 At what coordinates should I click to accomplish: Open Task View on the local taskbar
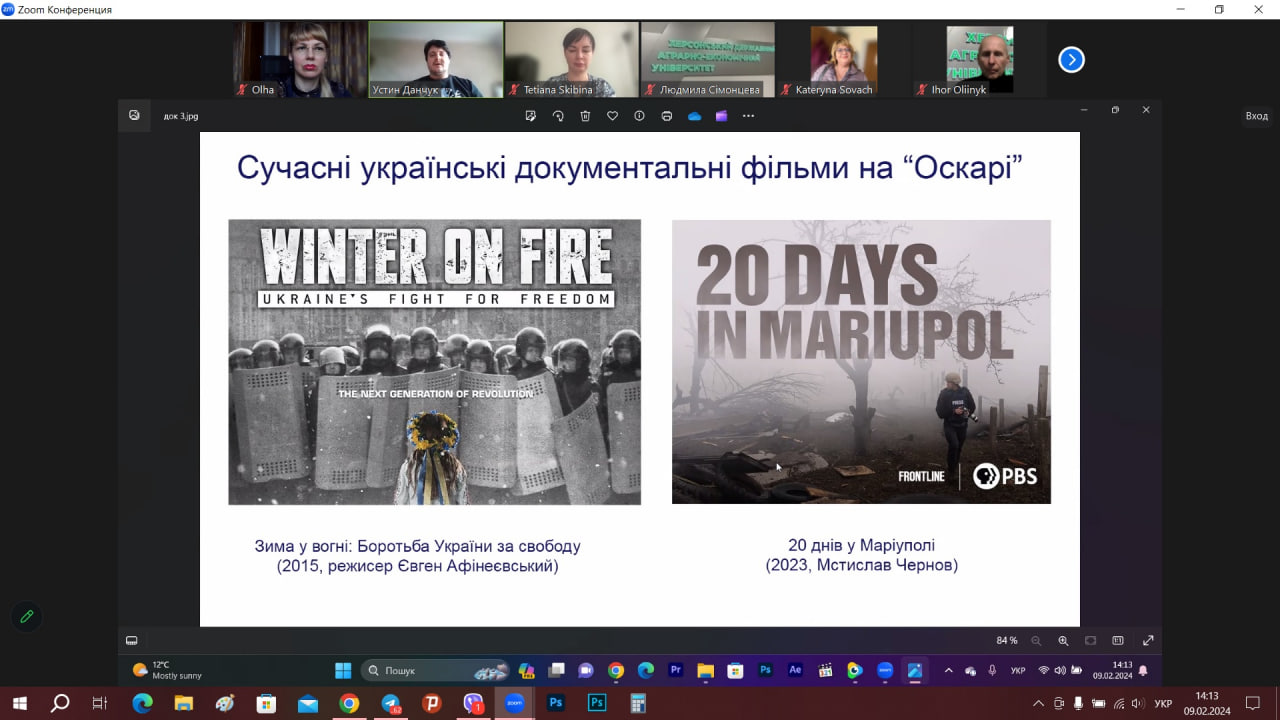click(x=100, y=703)
